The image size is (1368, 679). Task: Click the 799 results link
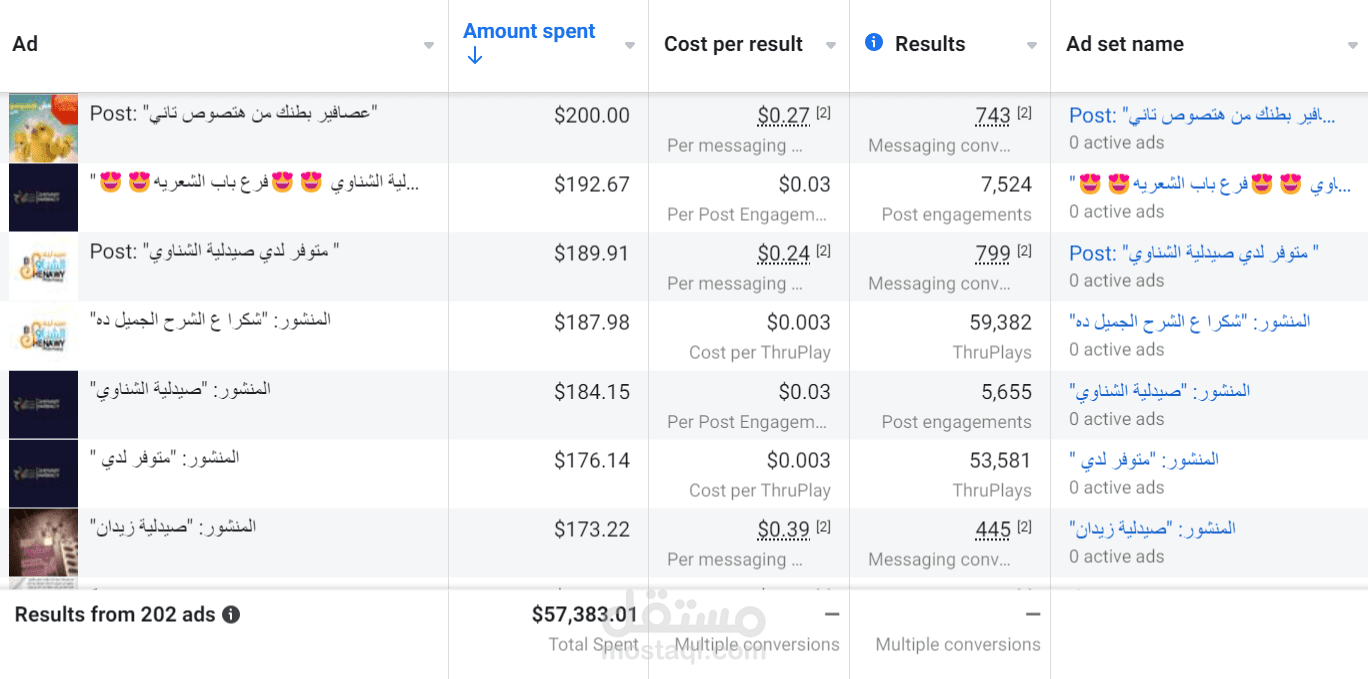click(x=992, y=254)
